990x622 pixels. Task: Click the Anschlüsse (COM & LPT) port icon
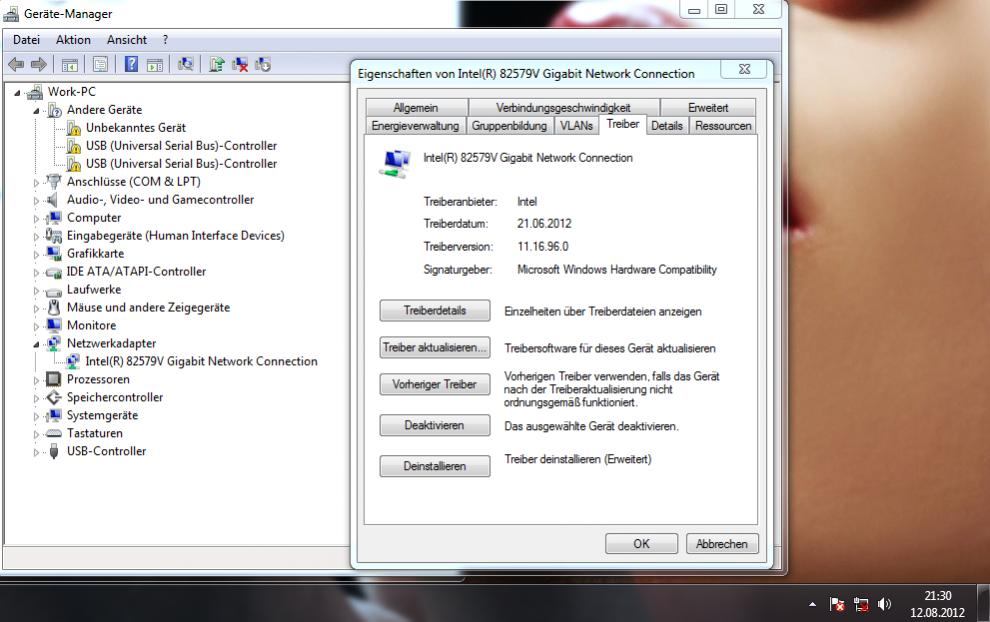pos(54,182)
